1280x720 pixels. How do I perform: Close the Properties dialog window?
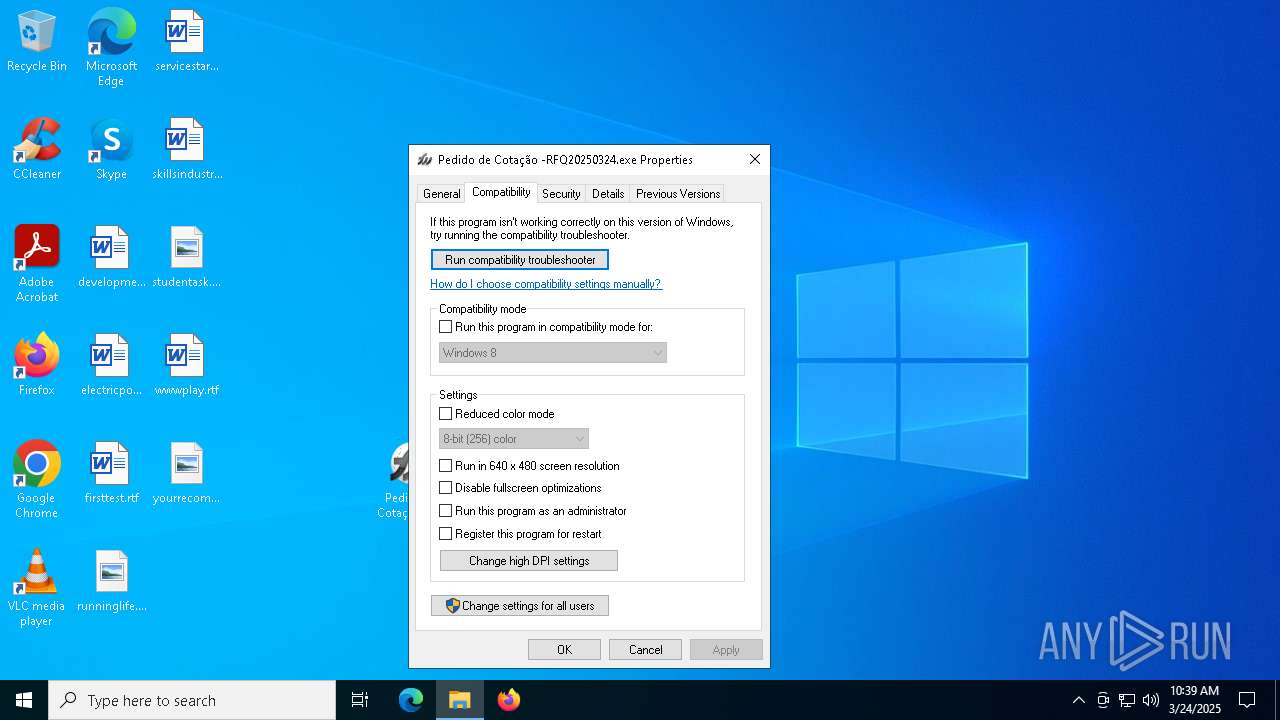pos(755,159)
